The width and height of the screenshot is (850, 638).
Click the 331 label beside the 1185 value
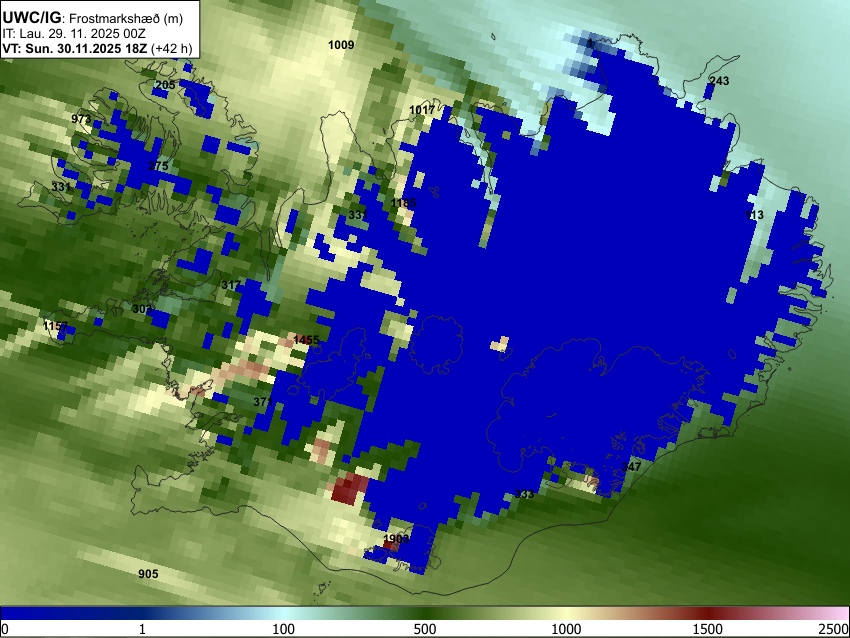(x=358, y=215)
